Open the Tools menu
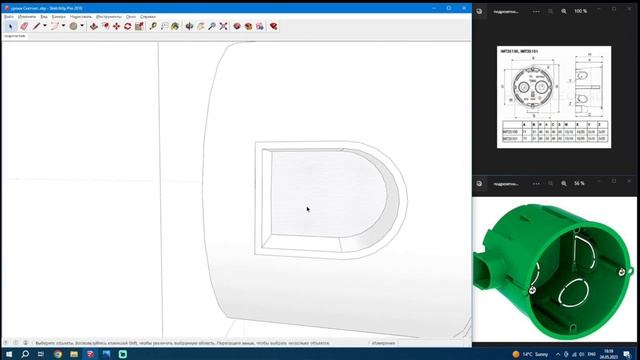The width and height of the screenshot is (640, 360). click(109, 17)
